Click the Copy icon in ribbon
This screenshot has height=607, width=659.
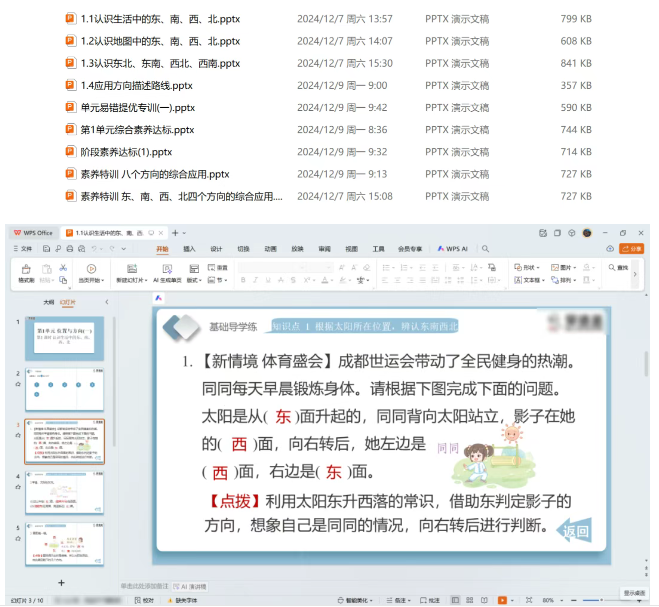coord(63,280)
